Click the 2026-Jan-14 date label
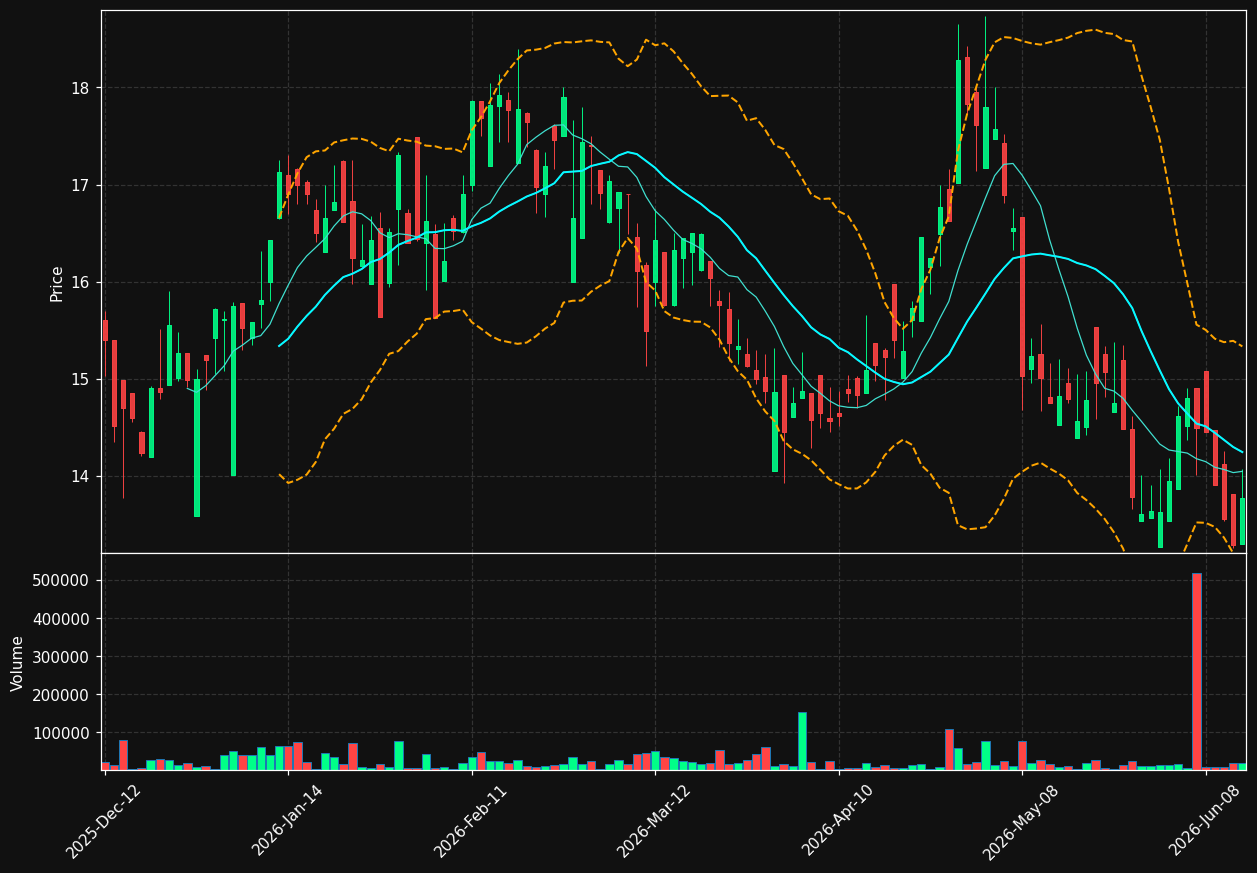The width and height of the screenshot is (1257, 873). [287, 821]
